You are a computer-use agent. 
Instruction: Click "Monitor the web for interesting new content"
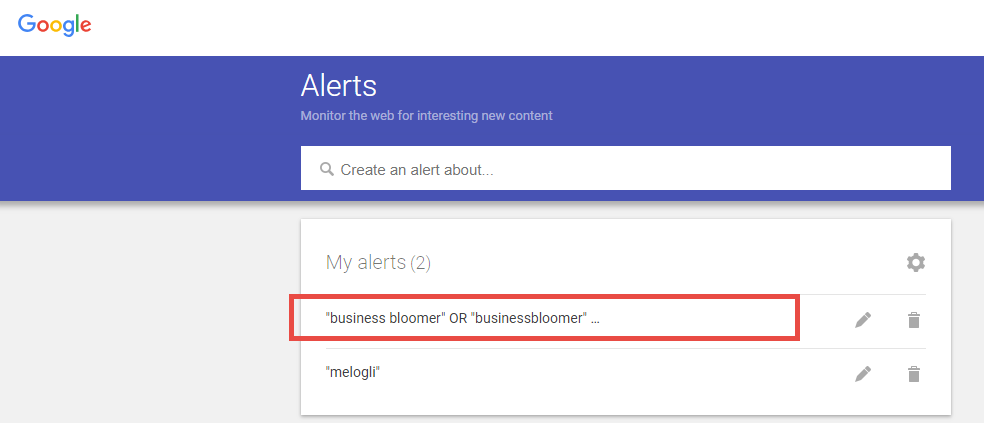(427, 115)
